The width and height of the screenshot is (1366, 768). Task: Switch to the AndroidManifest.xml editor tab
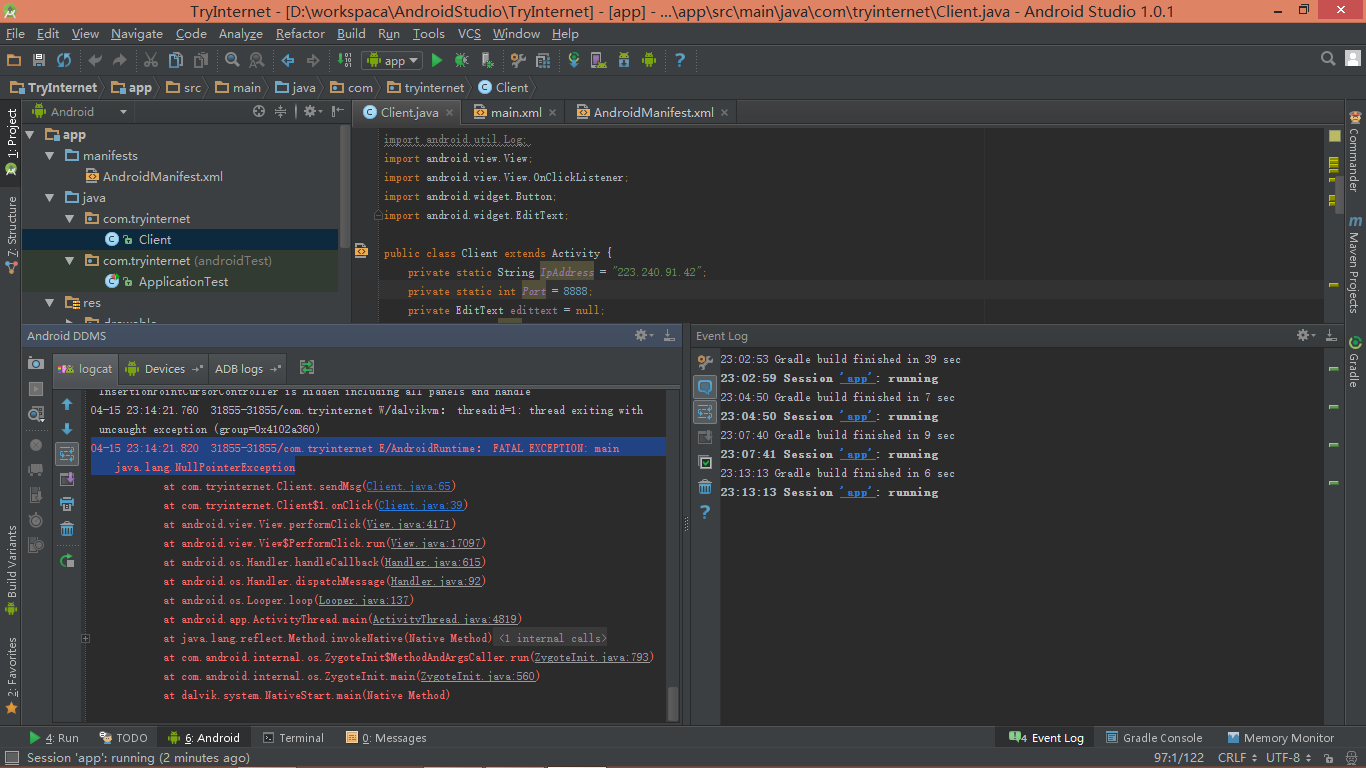[653, 112]
